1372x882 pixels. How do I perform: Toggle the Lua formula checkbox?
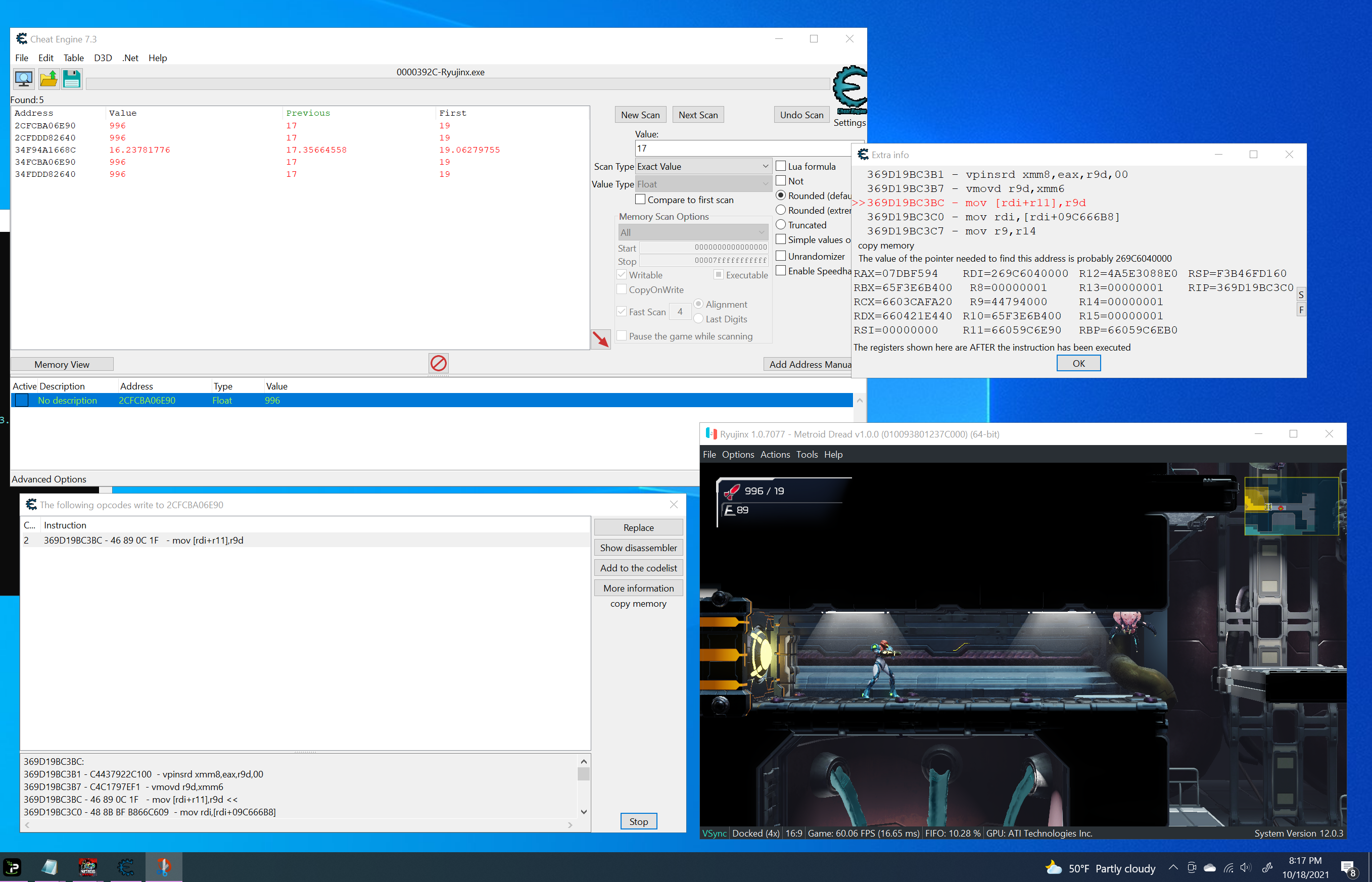click(x=781, y=166)
